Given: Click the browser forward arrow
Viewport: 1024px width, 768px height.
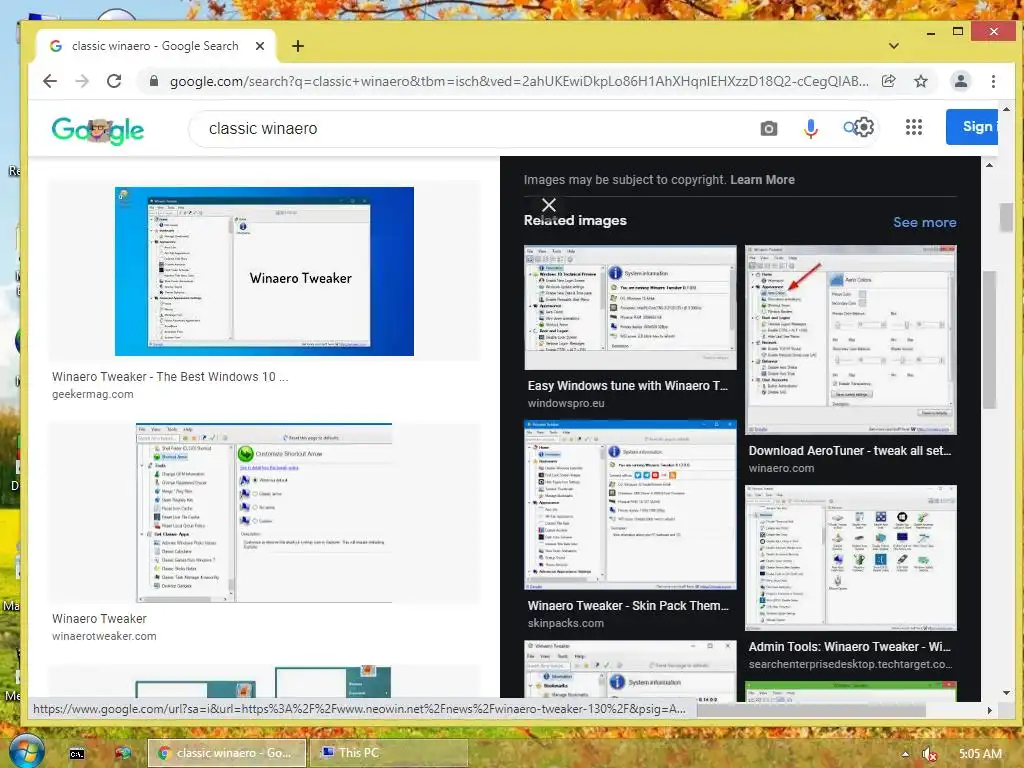Looking at the screenshot, I should coord(82,81).
